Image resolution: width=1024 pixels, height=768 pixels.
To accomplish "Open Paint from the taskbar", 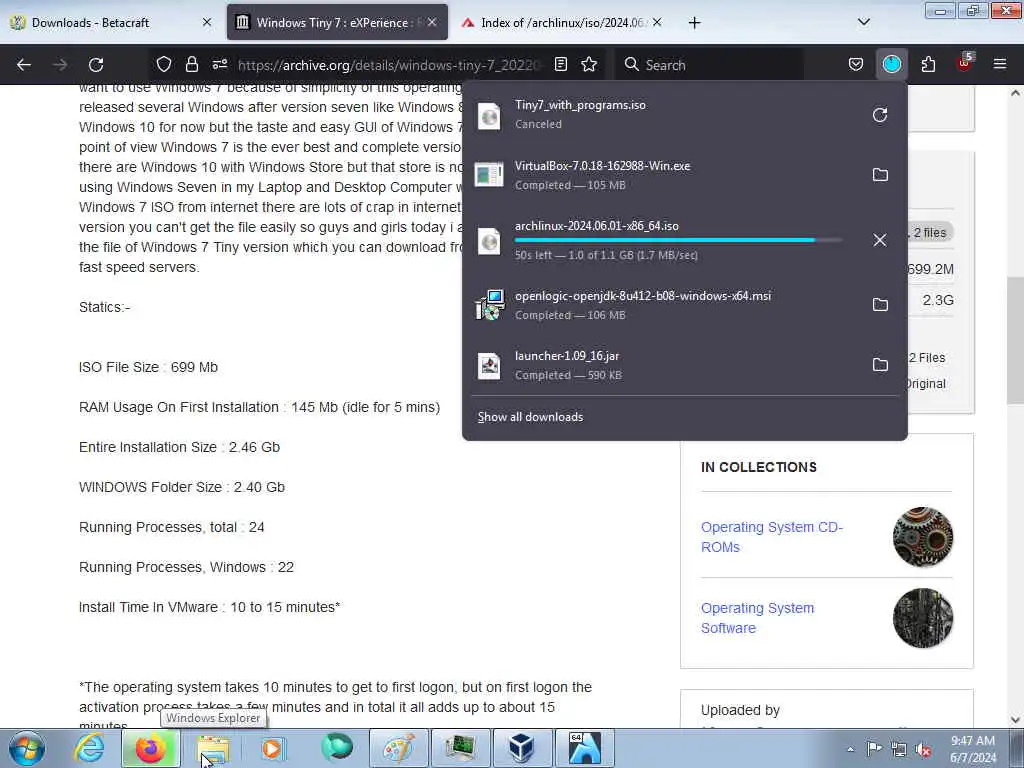I will click(398, 748).
